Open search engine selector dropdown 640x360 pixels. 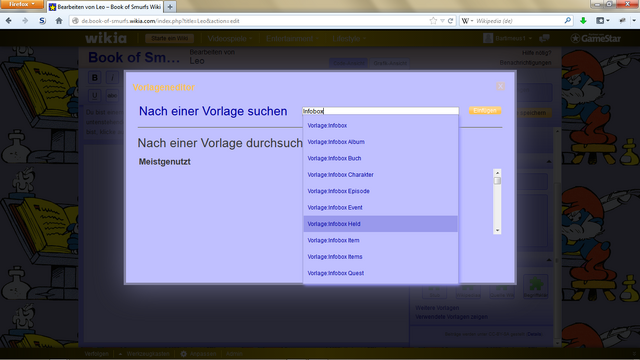click(467, 21)
